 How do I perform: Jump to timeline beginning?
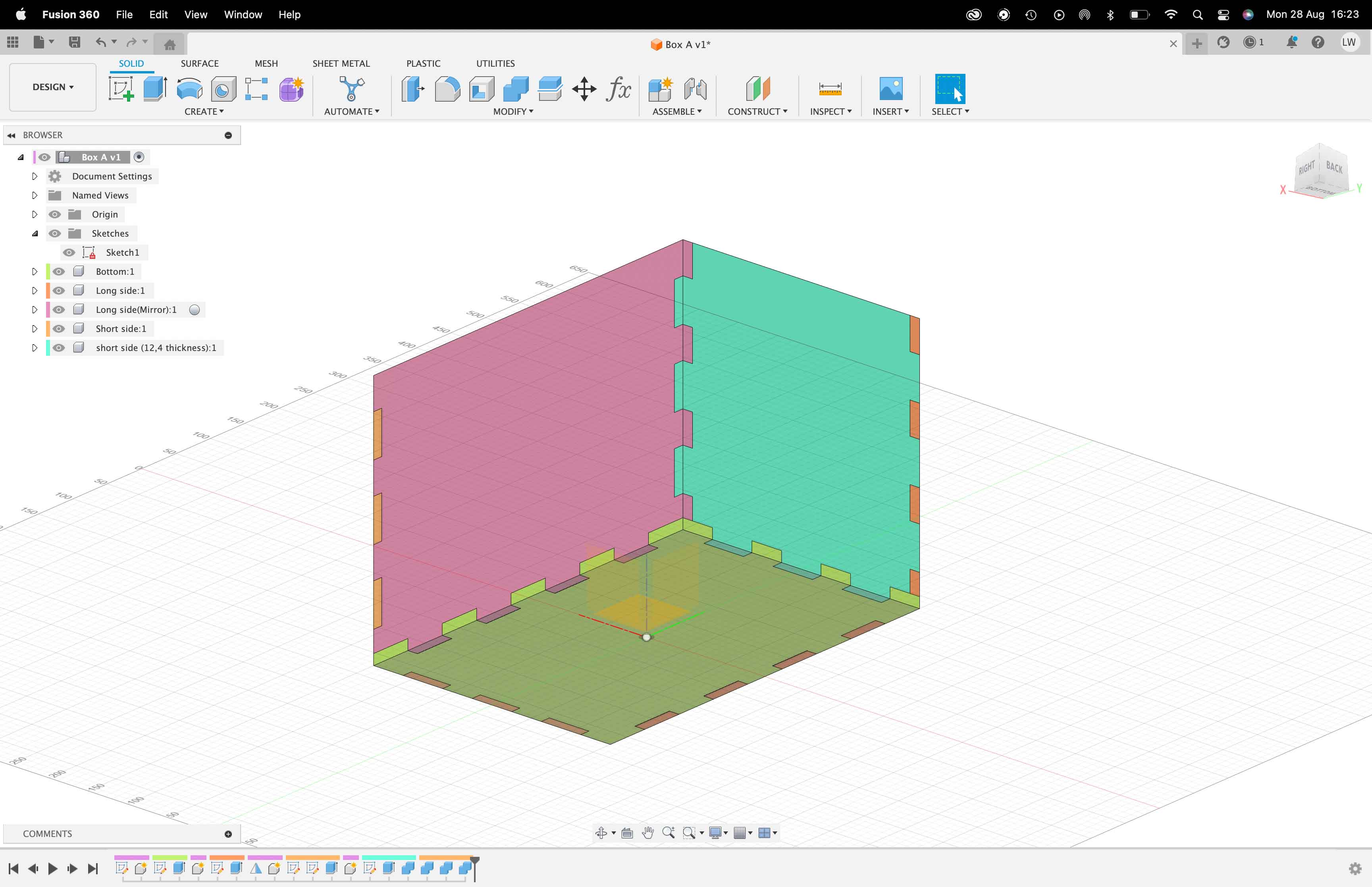pyautogui.click(x=14, y=869)
